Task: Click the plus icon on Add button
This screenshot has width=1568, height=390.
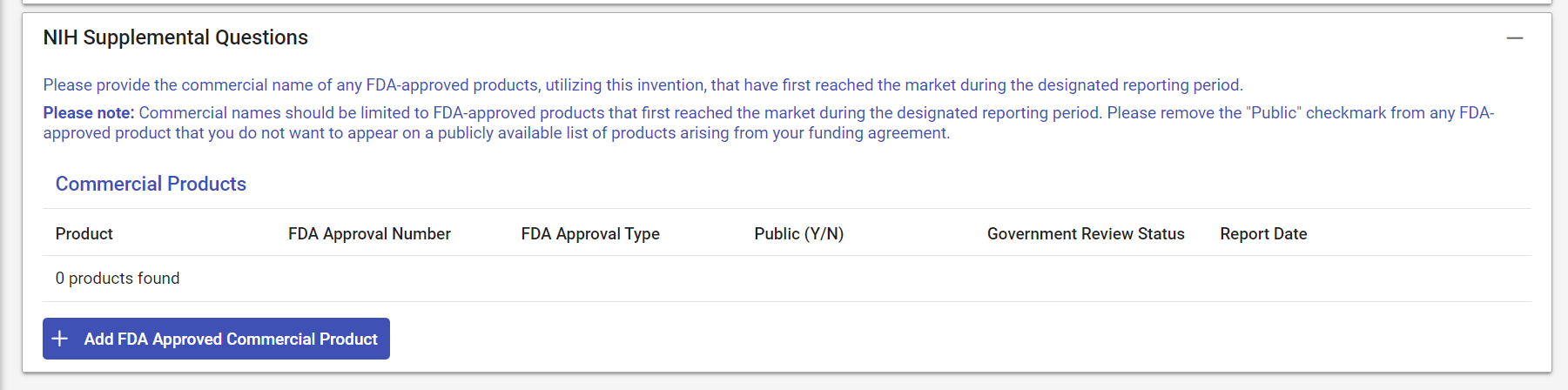Action: pos(60,339)
